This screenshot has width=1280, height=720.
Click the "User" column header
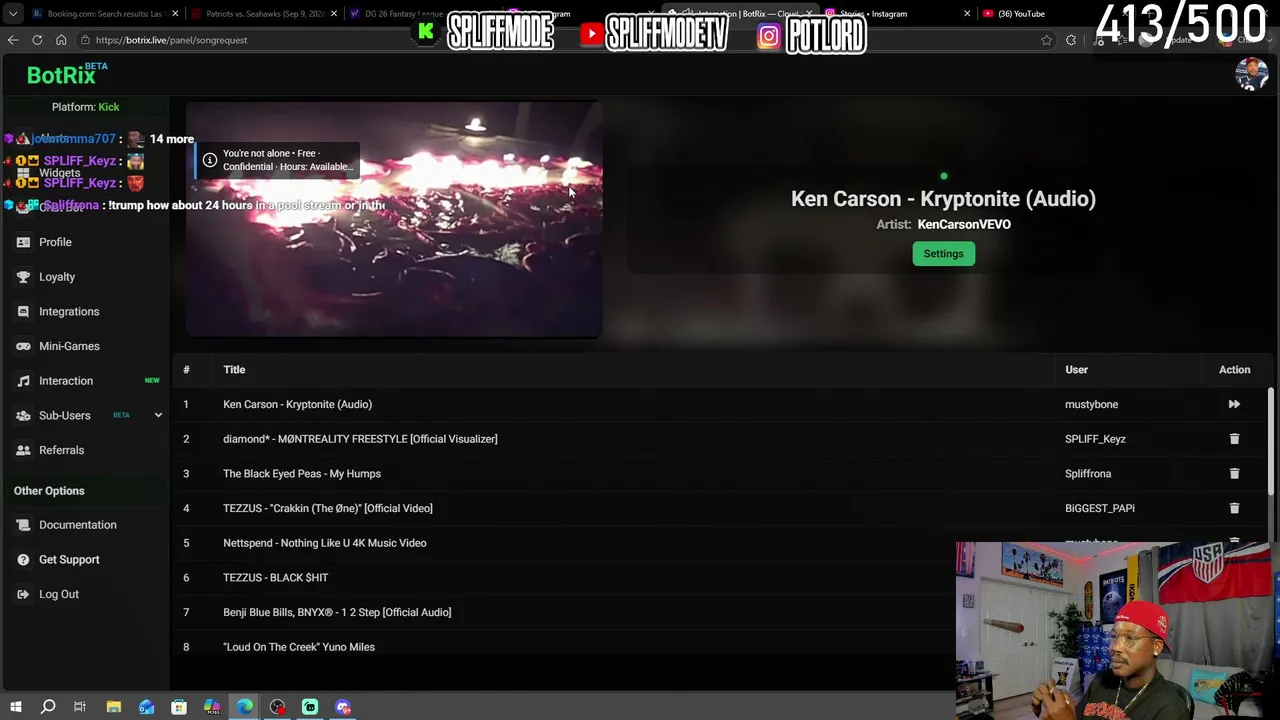1076,370
